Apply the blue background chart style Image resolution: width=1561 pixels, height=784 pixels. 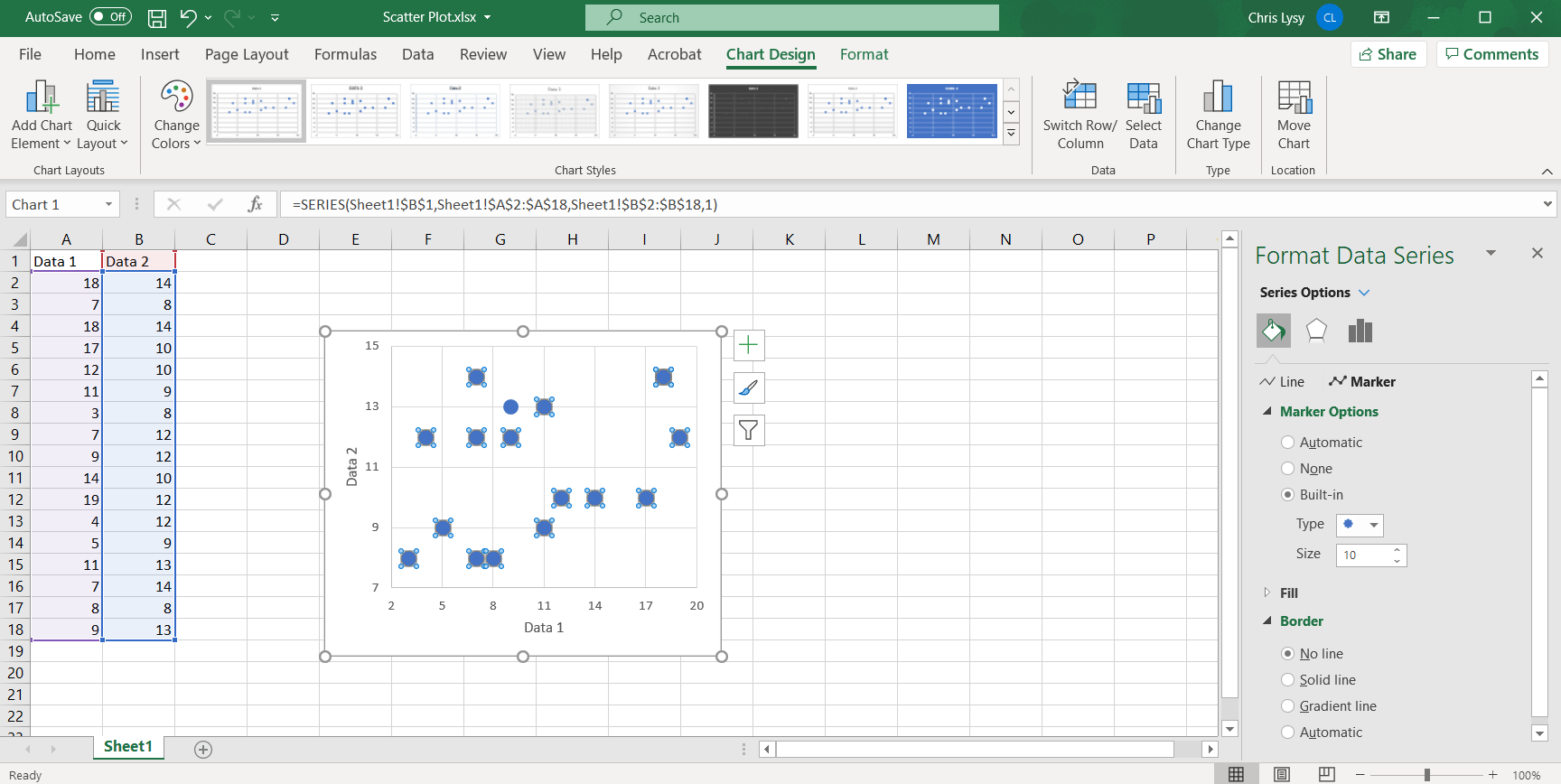click(x=952, y=111)
